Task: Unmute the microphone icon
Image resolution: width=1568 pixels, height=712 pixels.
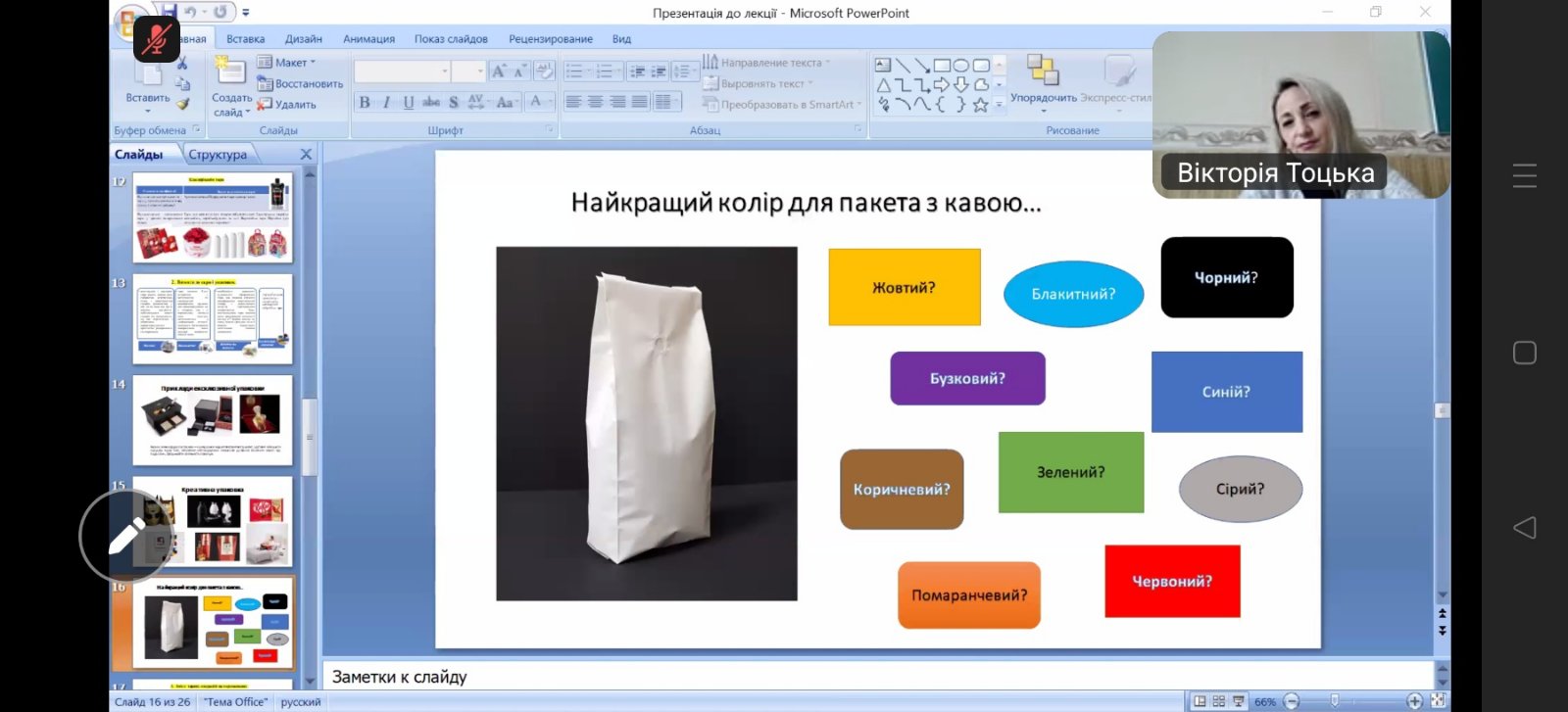Action: [x=157, y=39]
